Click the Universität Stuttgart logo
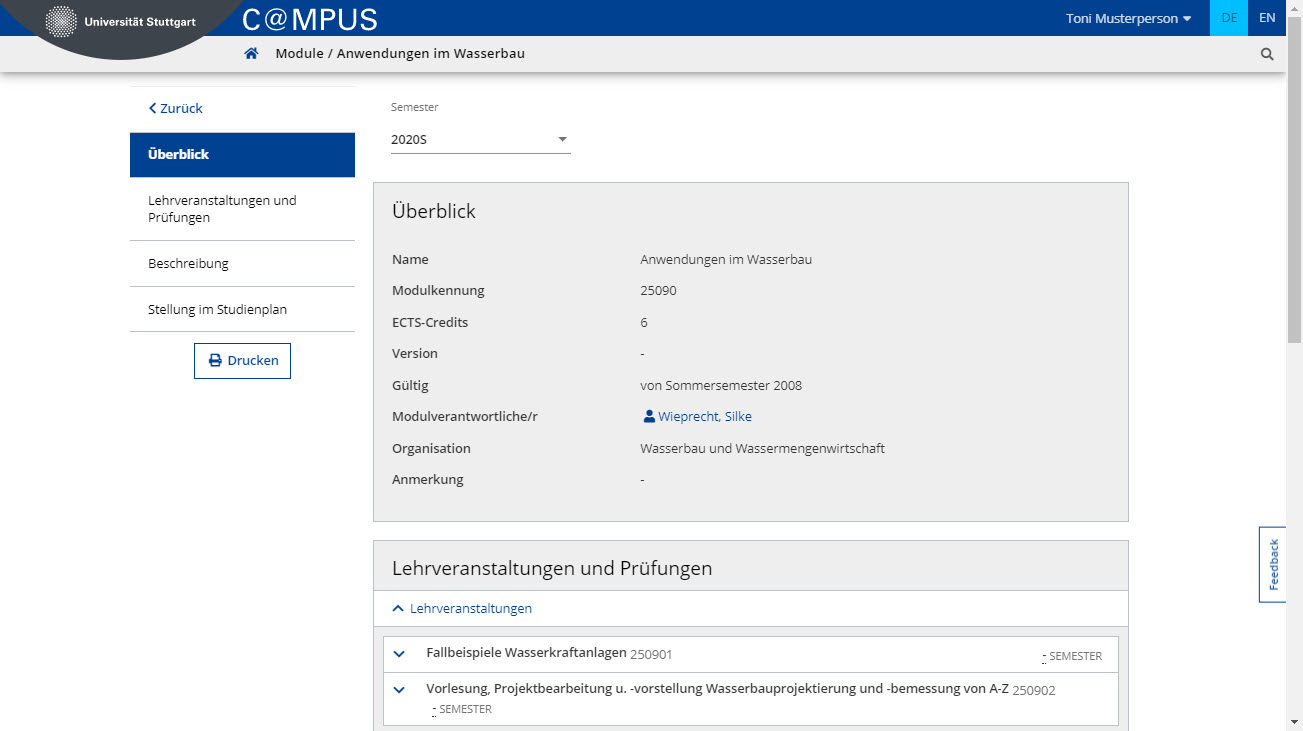 click(121, 21)
